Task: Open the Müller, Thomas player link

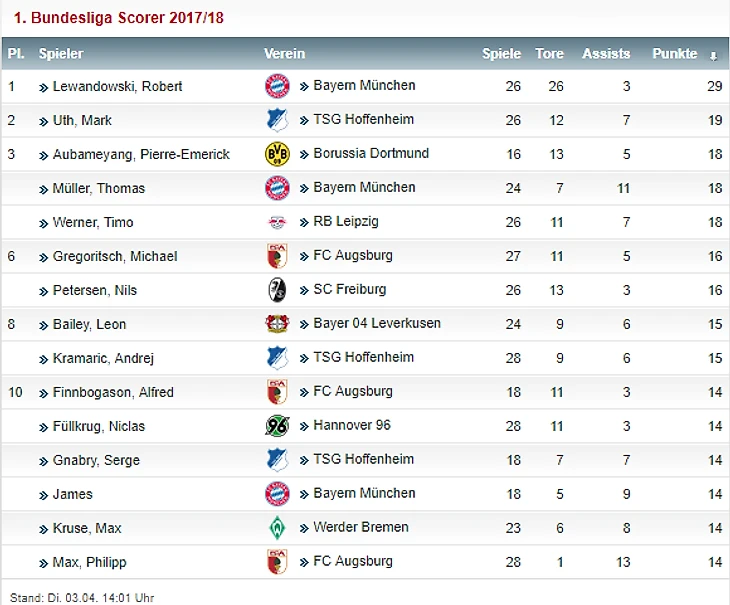Action: [x=99, y=188]
